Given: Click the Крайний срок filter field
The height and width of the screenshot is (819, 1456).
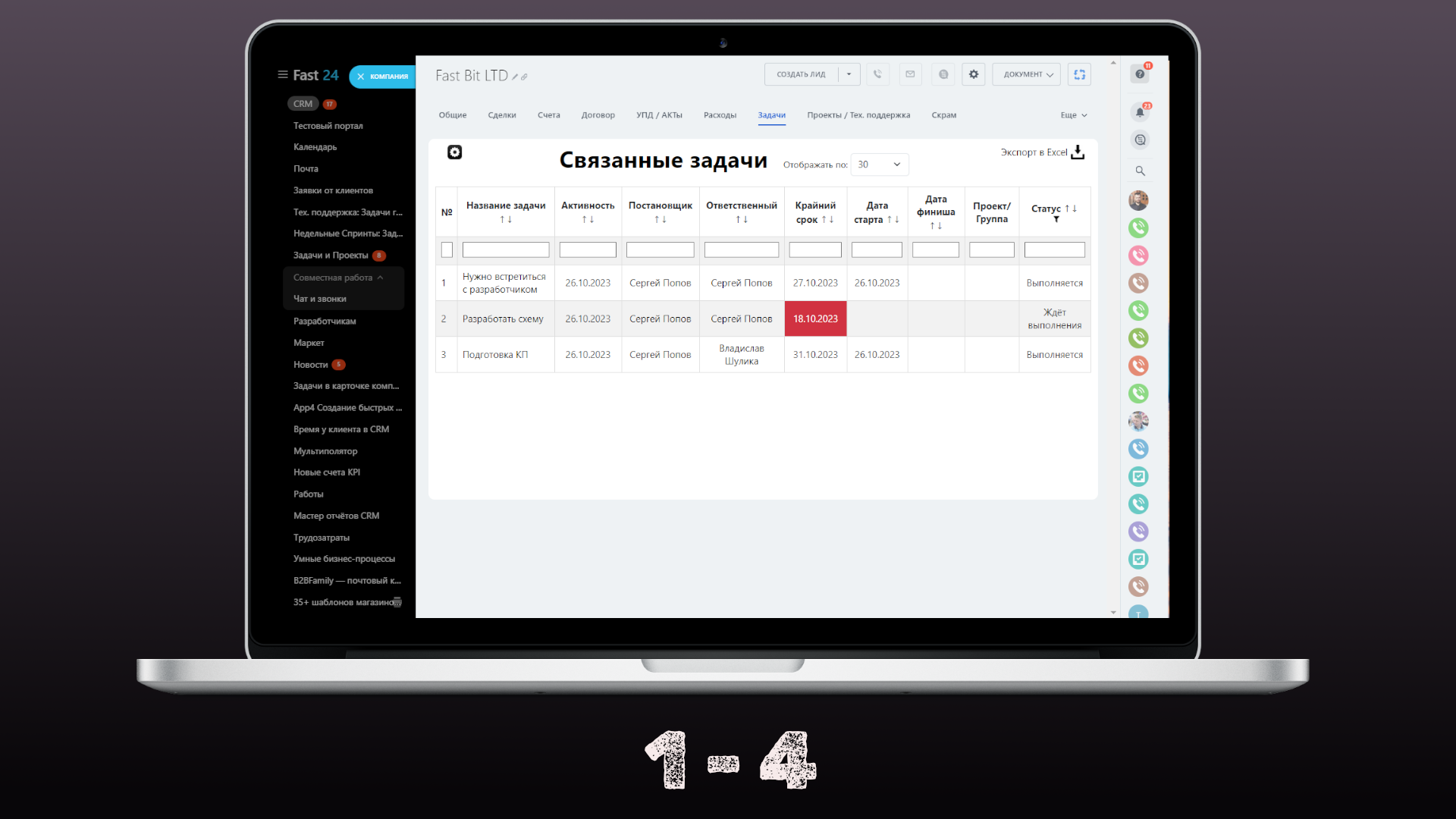Looking at the screenshot, I should (x=815, y=249).
